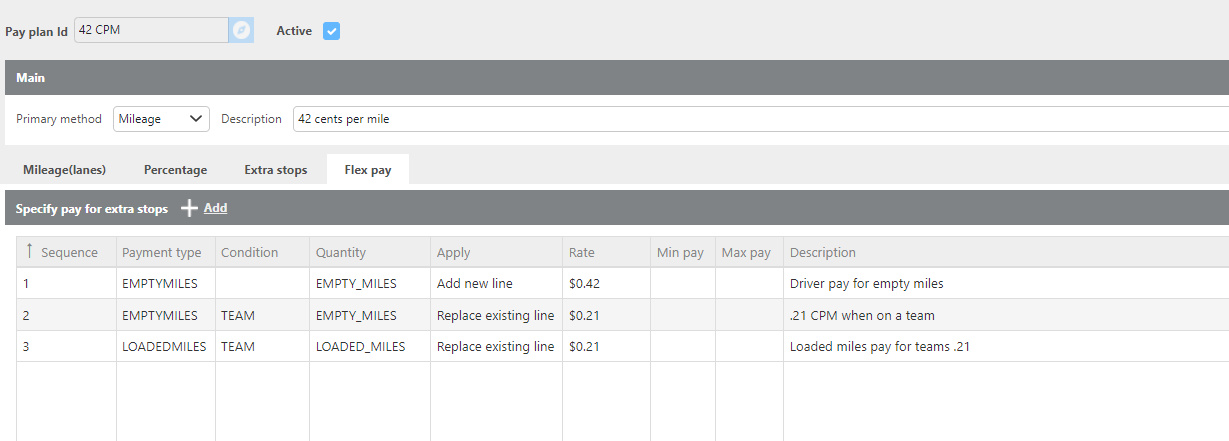This screenshot has height=441, width=1229.
Task: Uncheck the Active checkbox
Action: tap(332, 31)
